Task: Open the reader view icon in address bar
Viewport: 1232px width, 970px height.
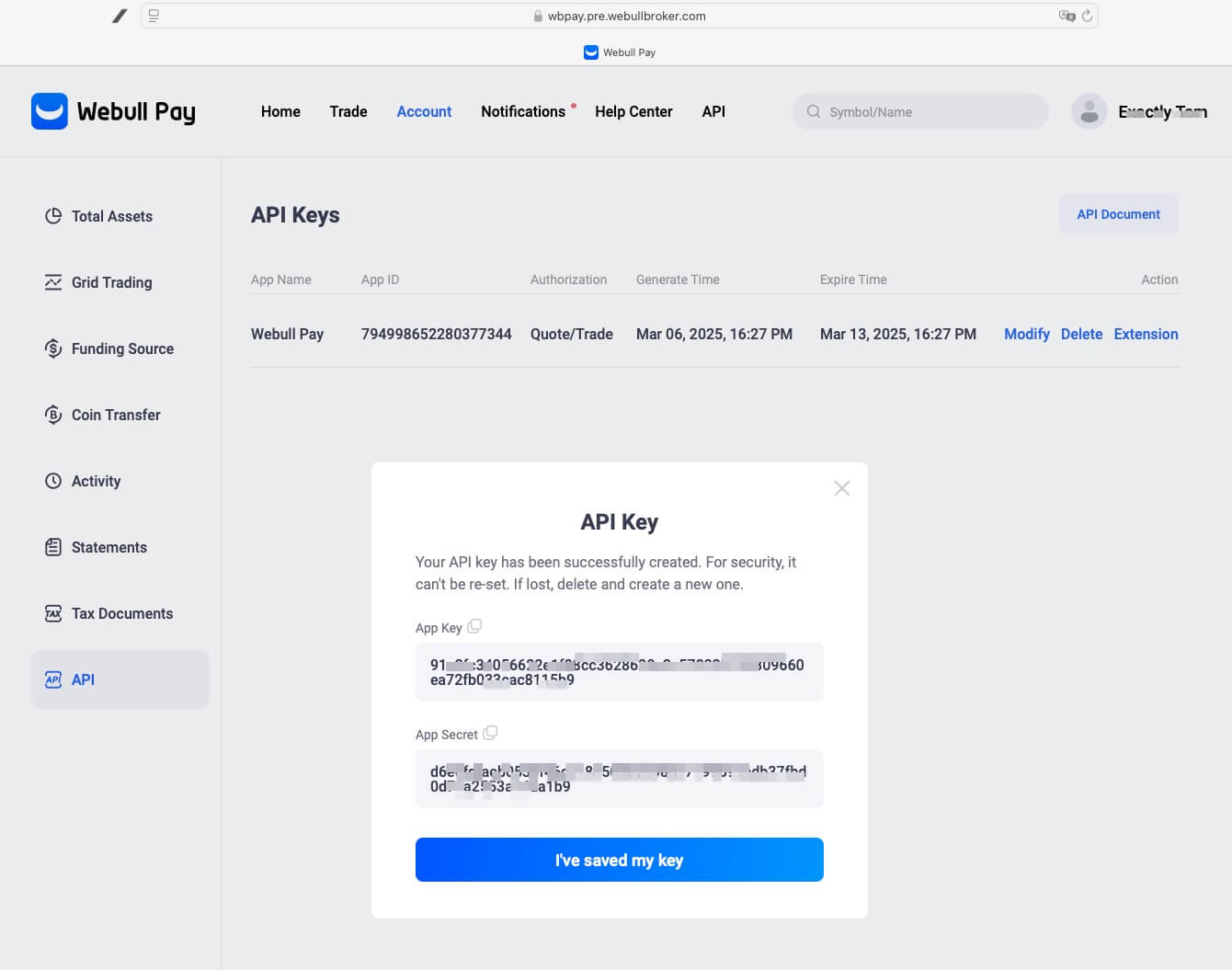Action: pyautogui.click(x=154, y=16)
